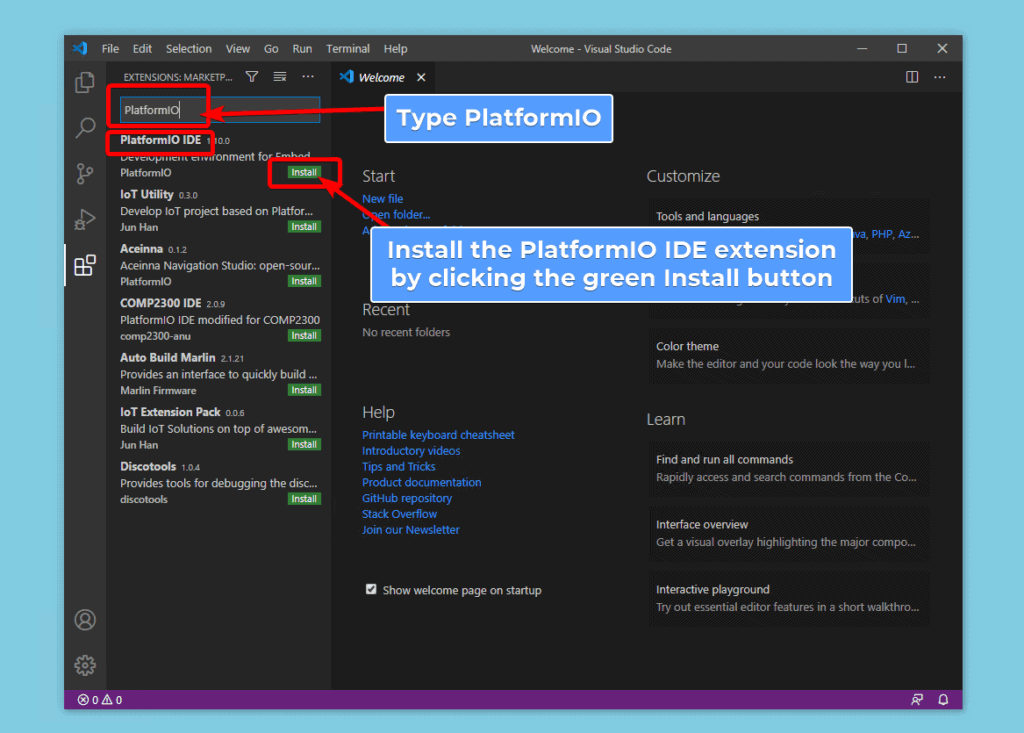Open the Go menu

click(271, 49)
